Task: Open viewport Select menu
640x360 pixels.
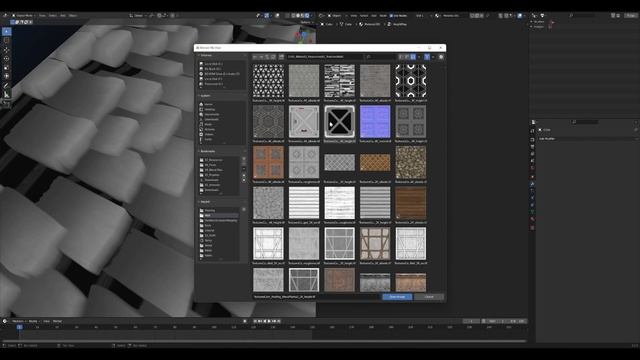Action: (x=53, y=16)
